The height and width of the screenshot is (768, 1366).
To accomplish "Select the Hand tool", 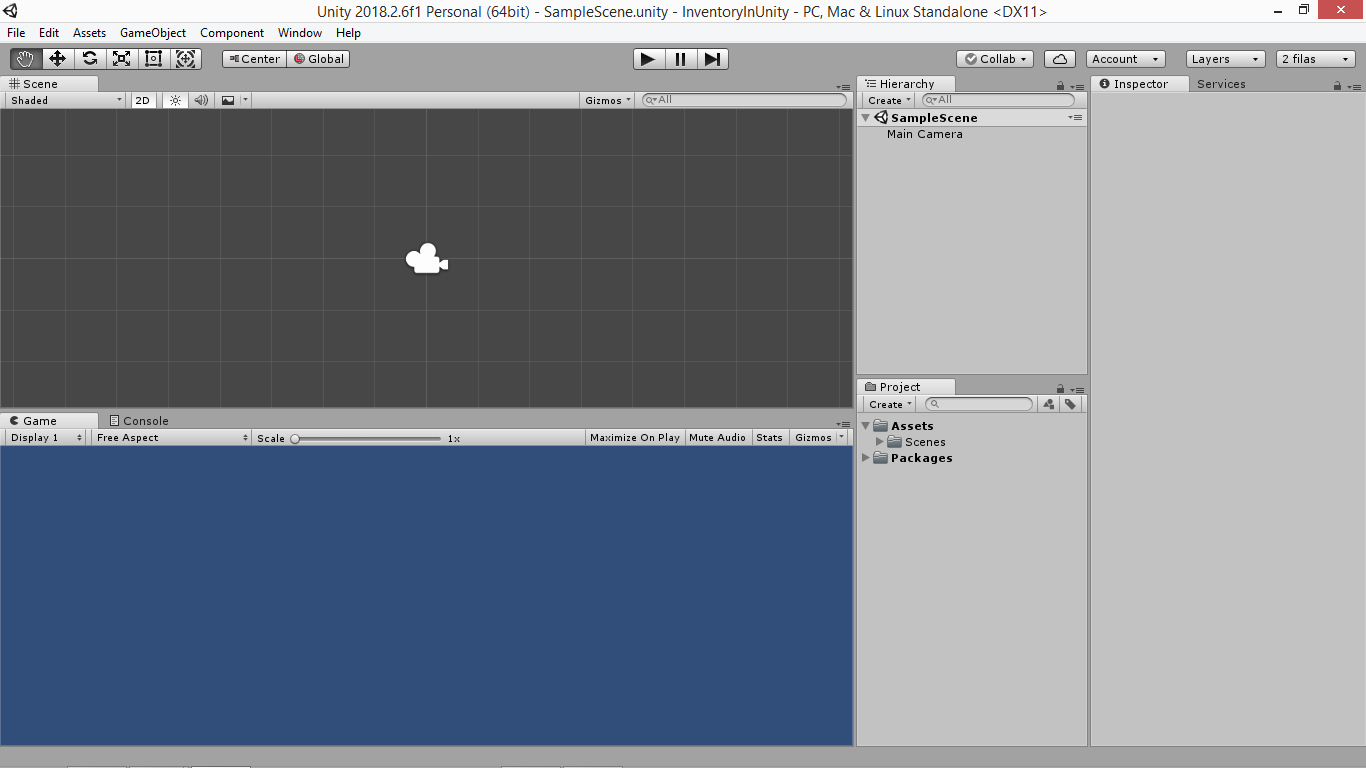I will point(26,59).
